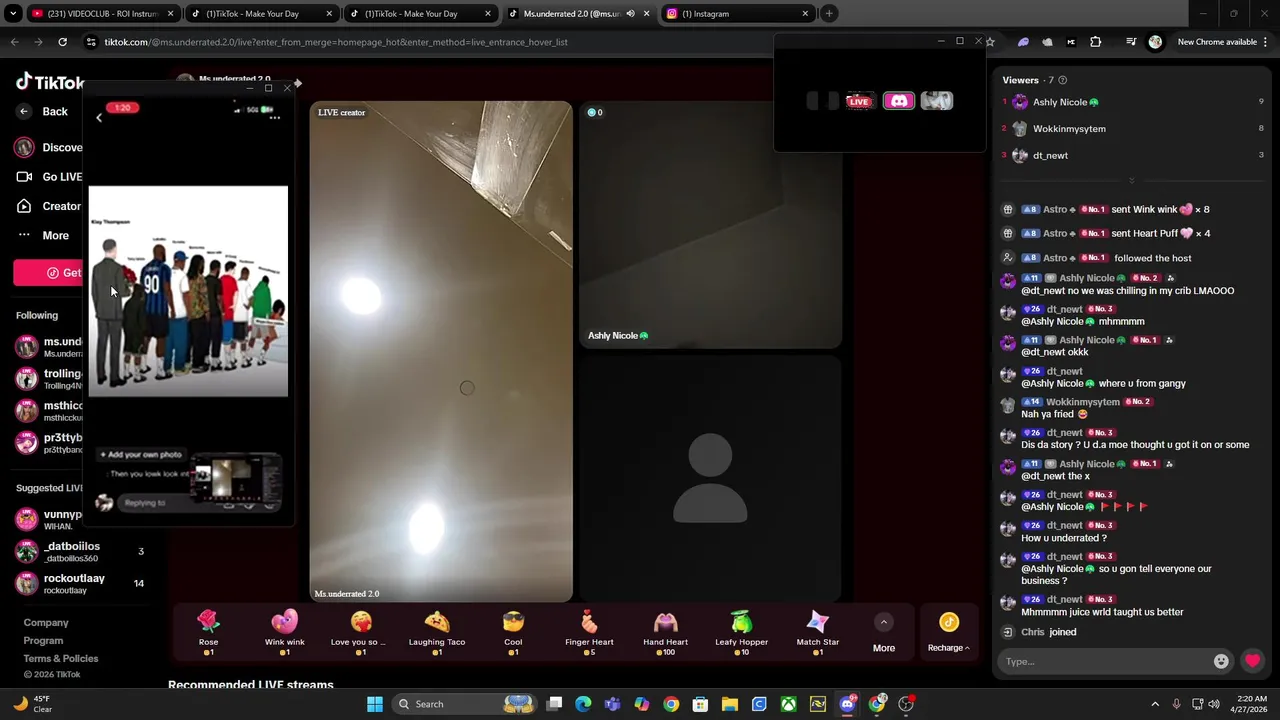The height and width of the screenshot is (720, 1280).
Task: Send a Hand Heart gift
Action: click(x=665, y=632)
